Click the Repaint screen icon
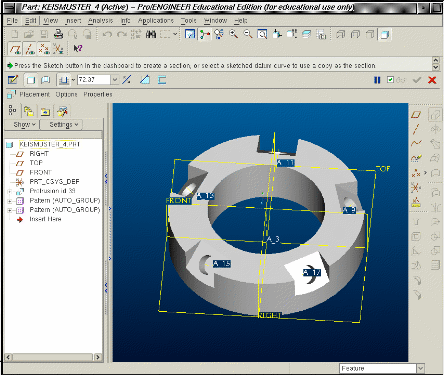Viewport: 444px width, 375px height. 190,34
